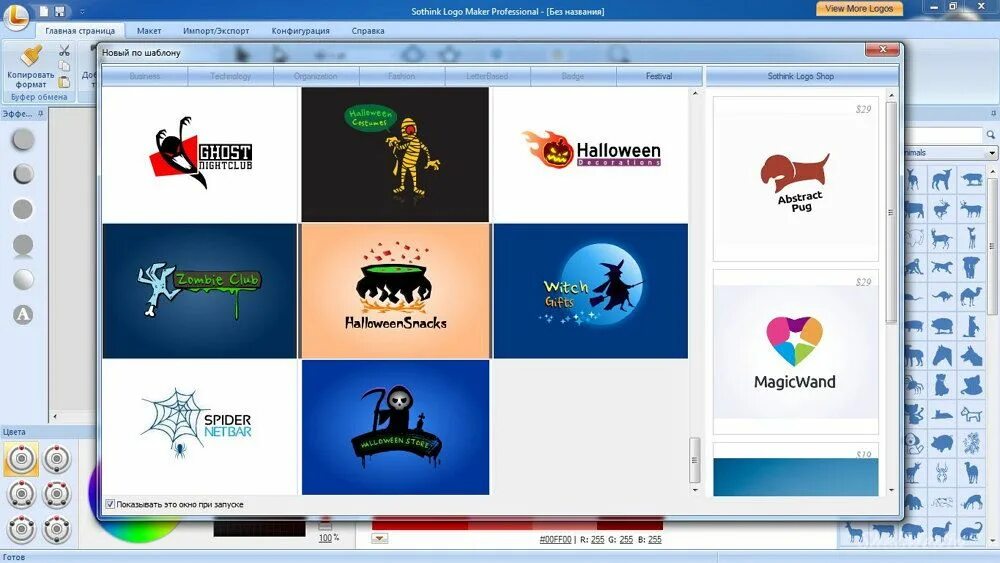Select the highlighted first color scheme dial
The height and width of the screenshot is (563, 1000).
(x=21, y=459)
